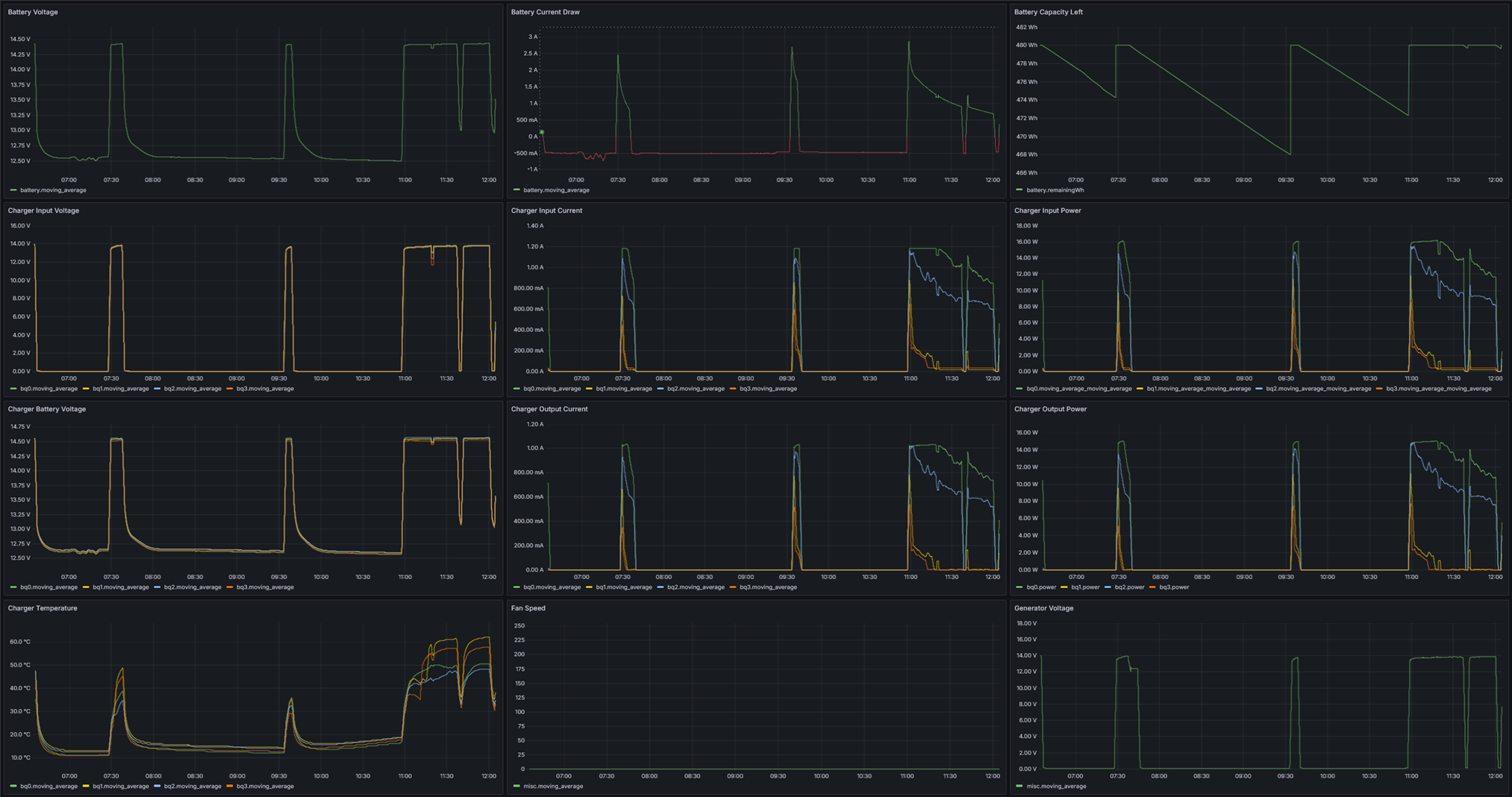Toggle bq0.moving_average_moving_average in Charger Input Power legend
The width and height of the screenshot is (1512, 797).
point(1079,389)
